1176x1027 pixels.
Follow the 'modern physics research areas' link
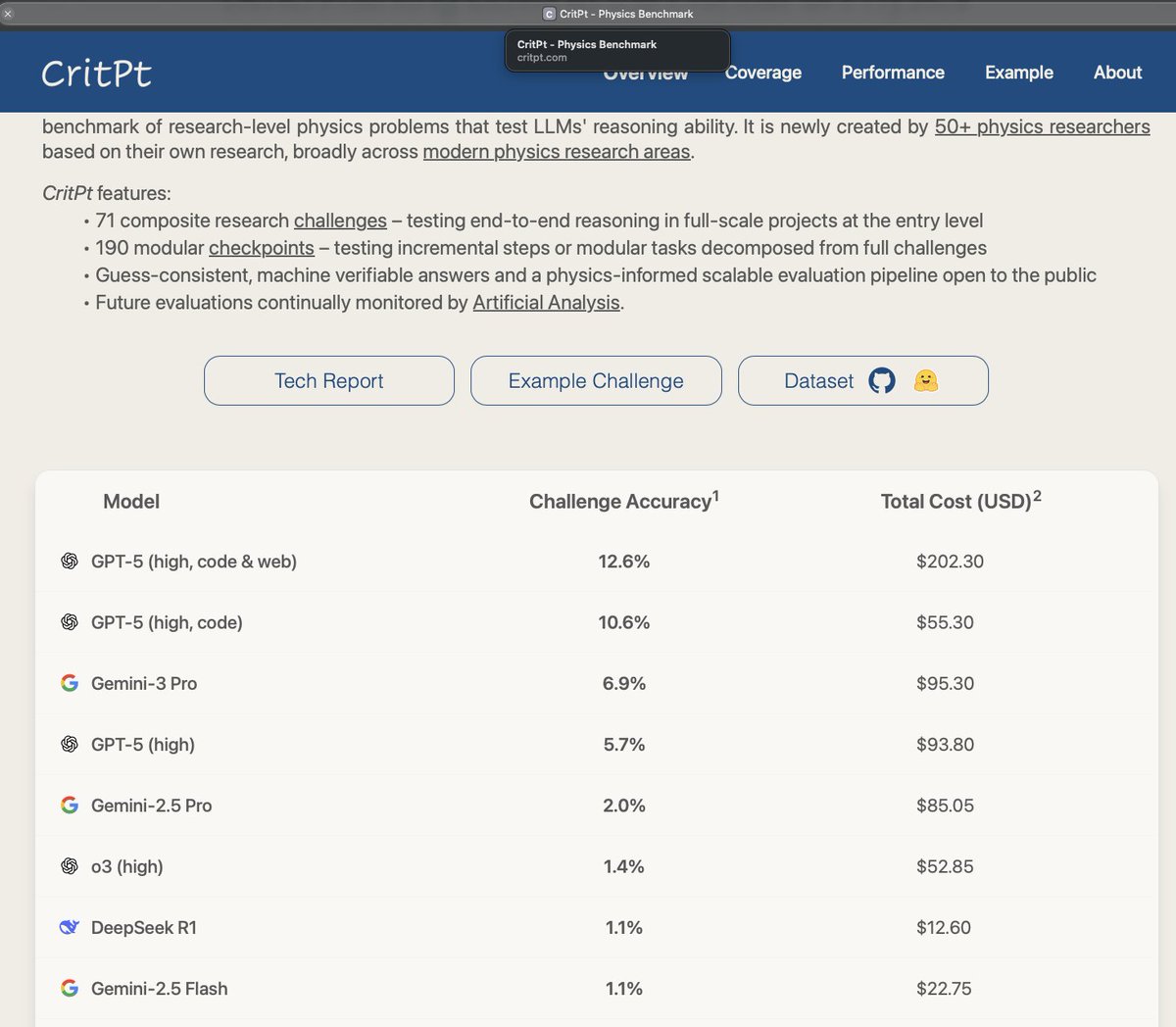coord(557,152)
